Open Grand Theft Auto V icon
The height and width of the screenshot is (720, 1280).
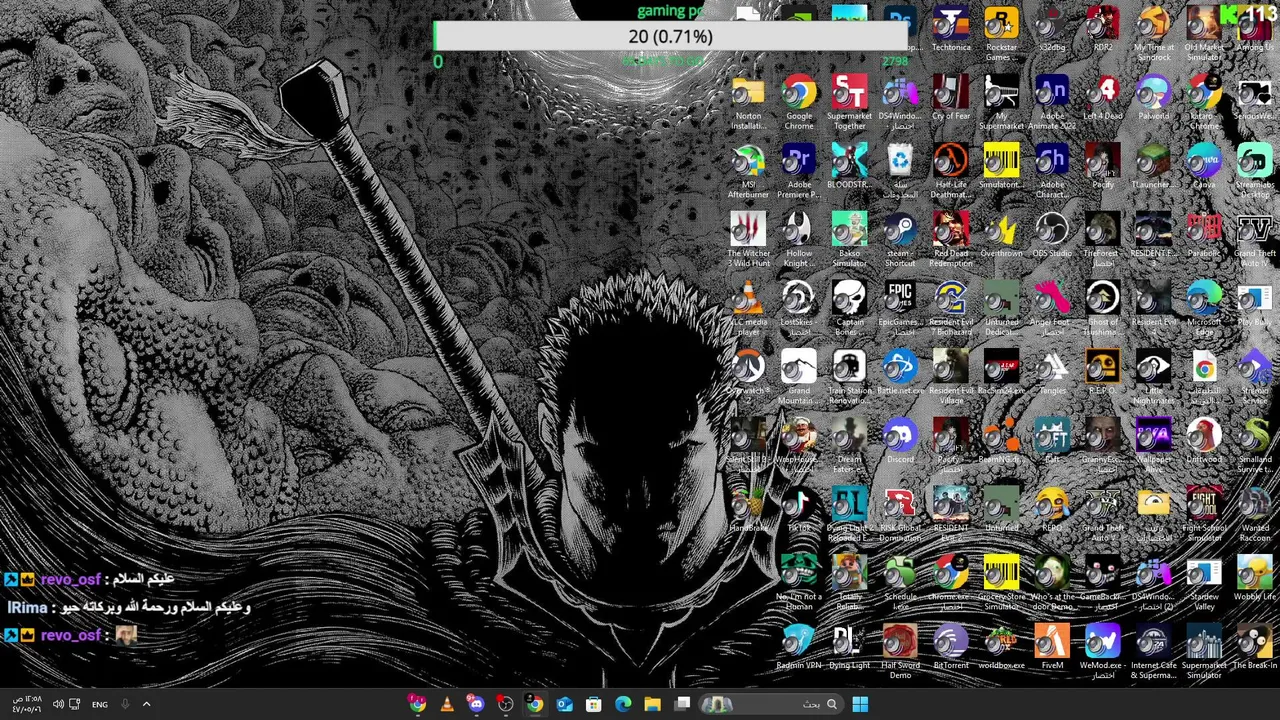coord(1103,514)
